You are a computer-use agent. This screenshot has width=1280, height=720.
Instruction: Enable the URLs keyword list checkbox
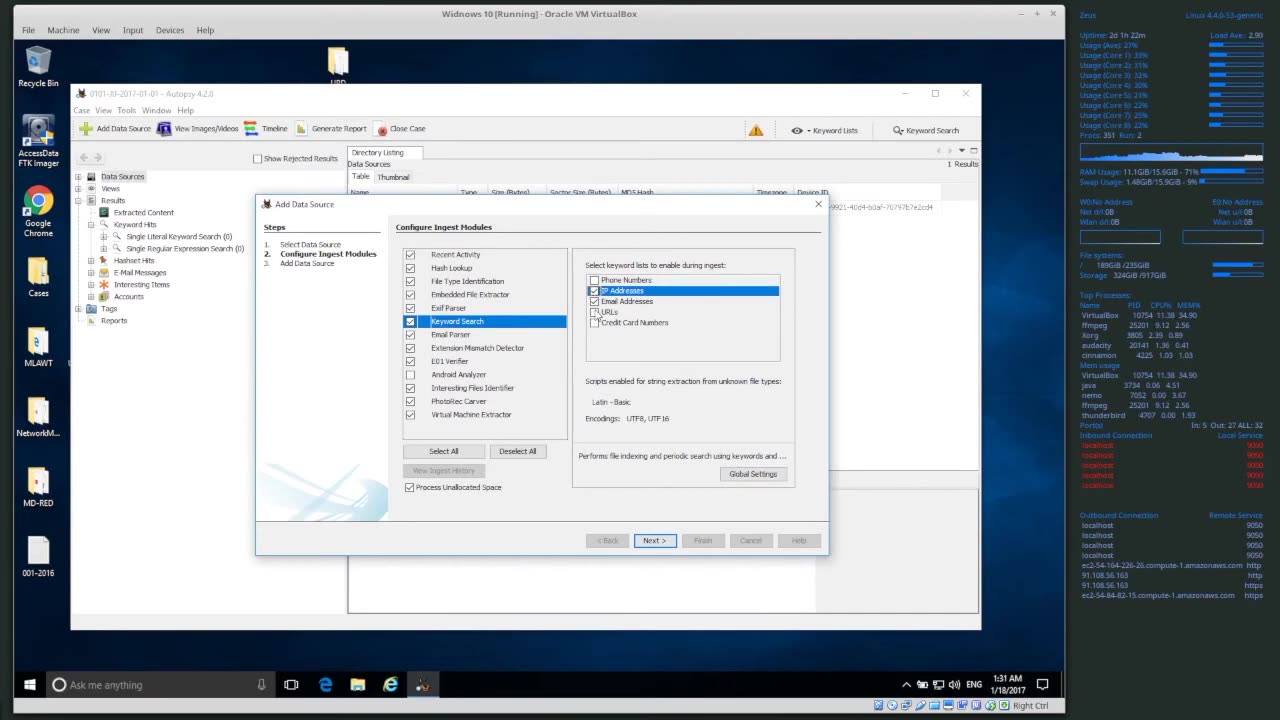(594, 312)
